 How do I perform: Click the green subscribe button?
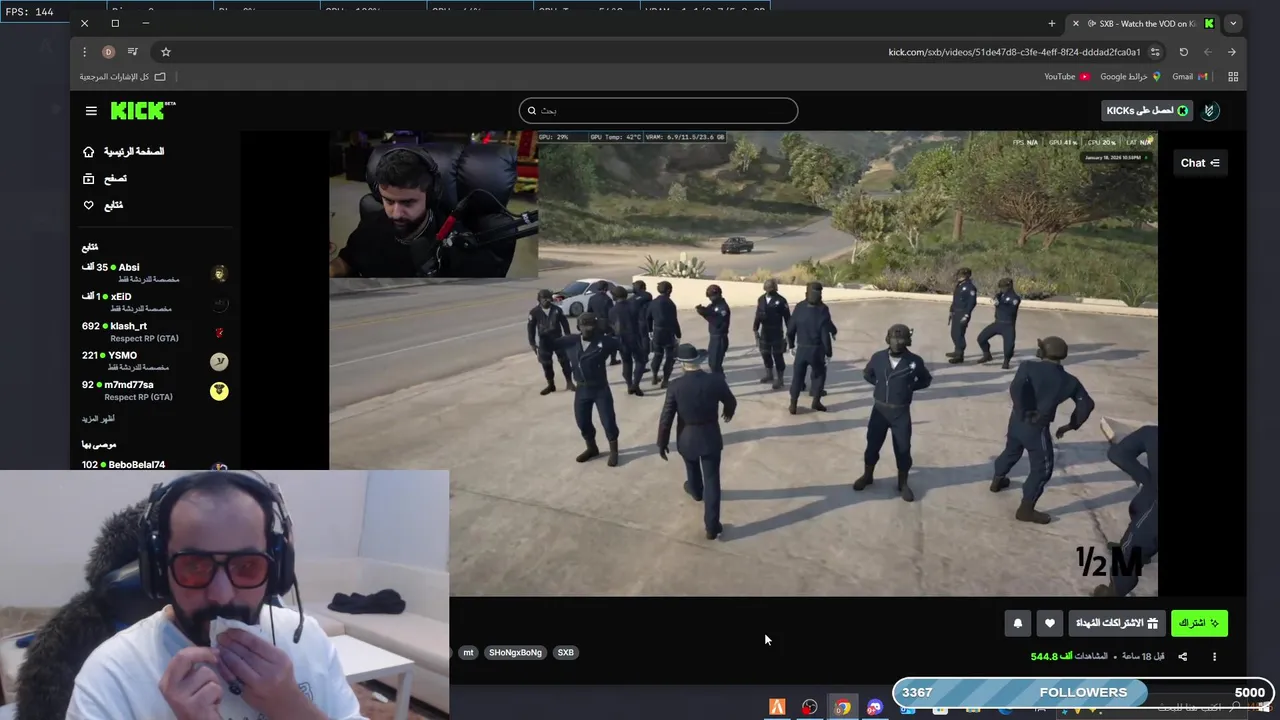click(x=1199, y=623)
